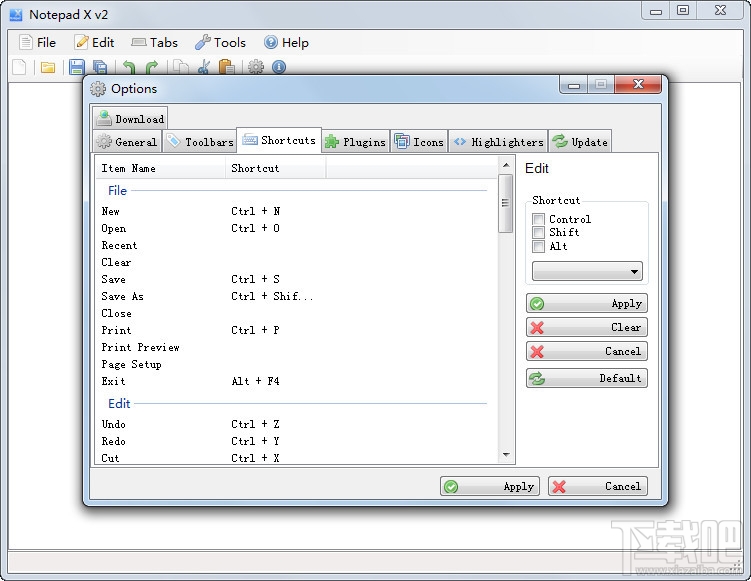
Task: Open the Tabs menu
Action: click(x=154, y=43)
